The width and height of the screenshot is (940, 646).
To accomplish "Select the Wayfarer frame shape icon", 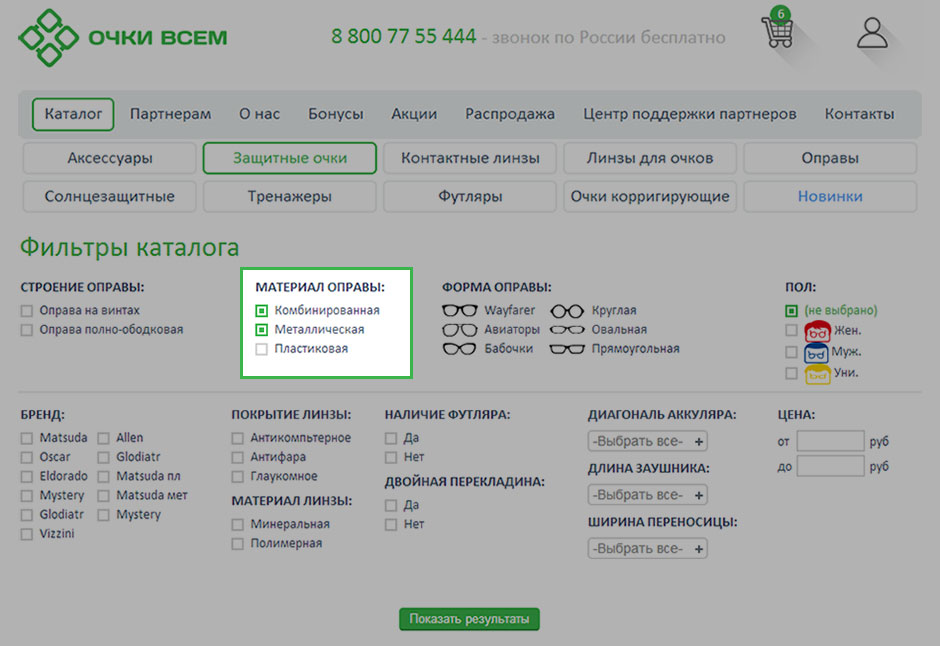I will (460, 311).
